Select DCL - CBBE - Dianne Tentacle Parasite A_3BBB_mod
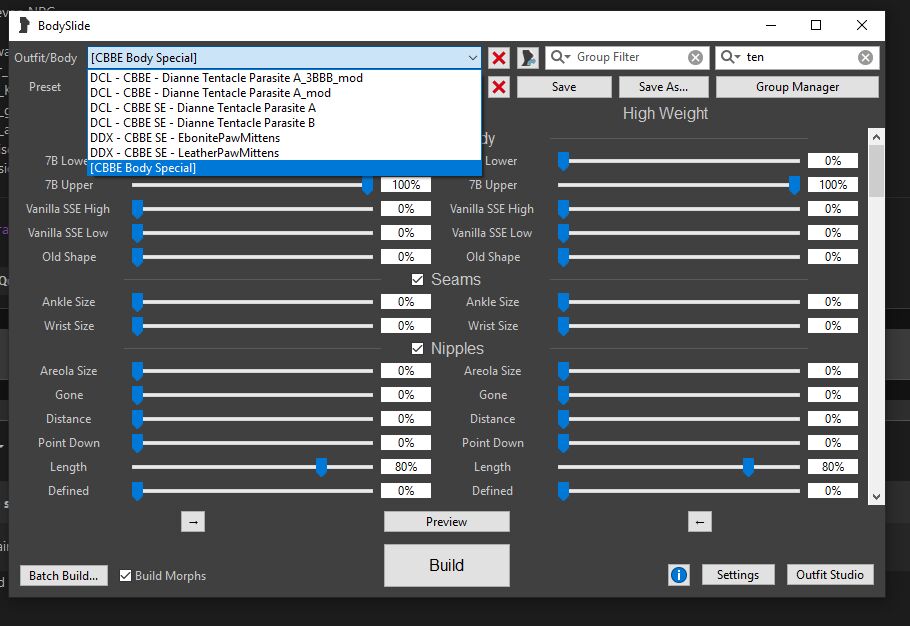This screenshot has width=910, height=626. tap(284, 78)
